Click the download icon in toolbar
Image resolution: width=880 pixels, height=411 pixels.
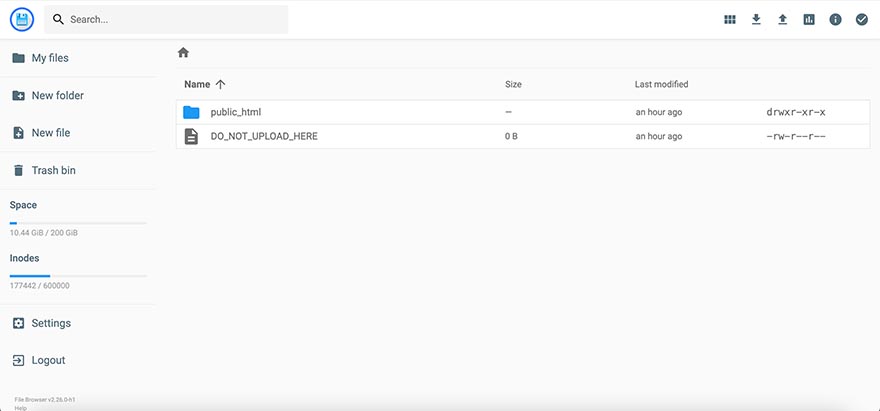pos(756,19)
